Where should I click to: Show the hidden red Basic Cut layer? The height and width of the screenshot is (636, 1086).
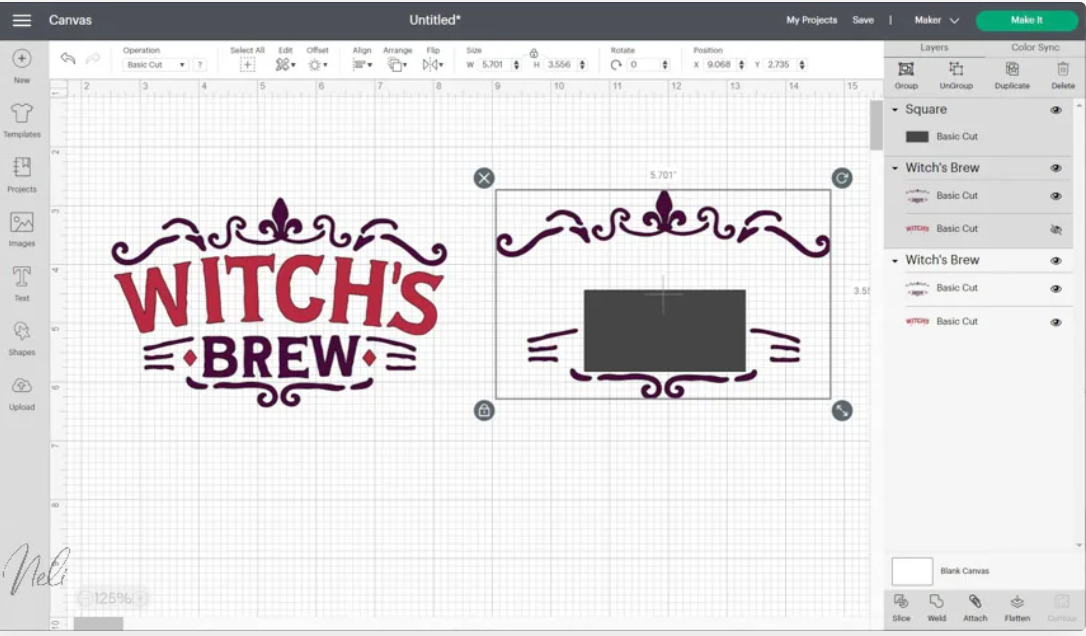[1055, 228]
